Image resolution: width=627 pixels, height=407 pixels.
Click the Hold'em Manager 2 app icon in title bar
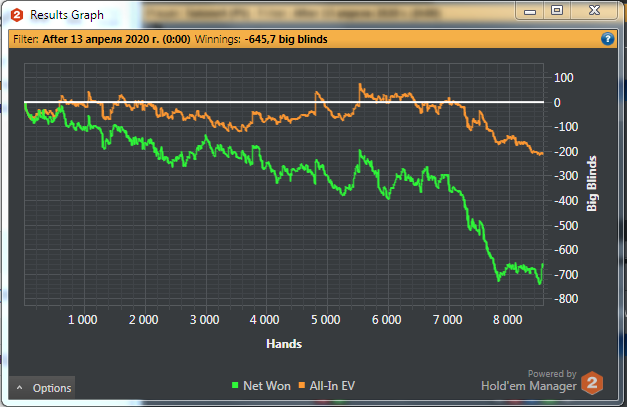coord(17,15)
